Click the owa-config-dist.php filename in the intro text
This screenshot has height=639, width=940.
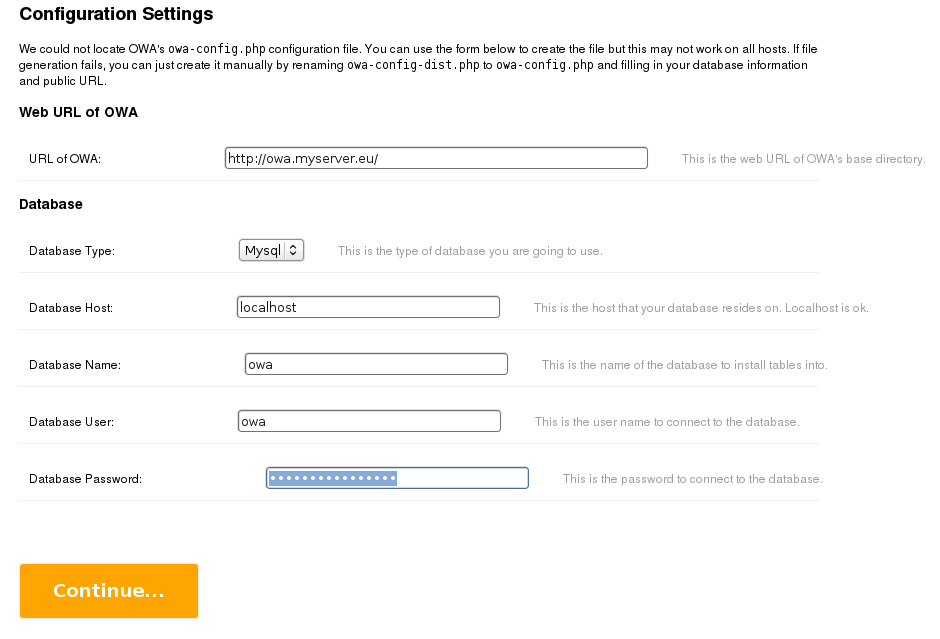(x=413, y=65)
